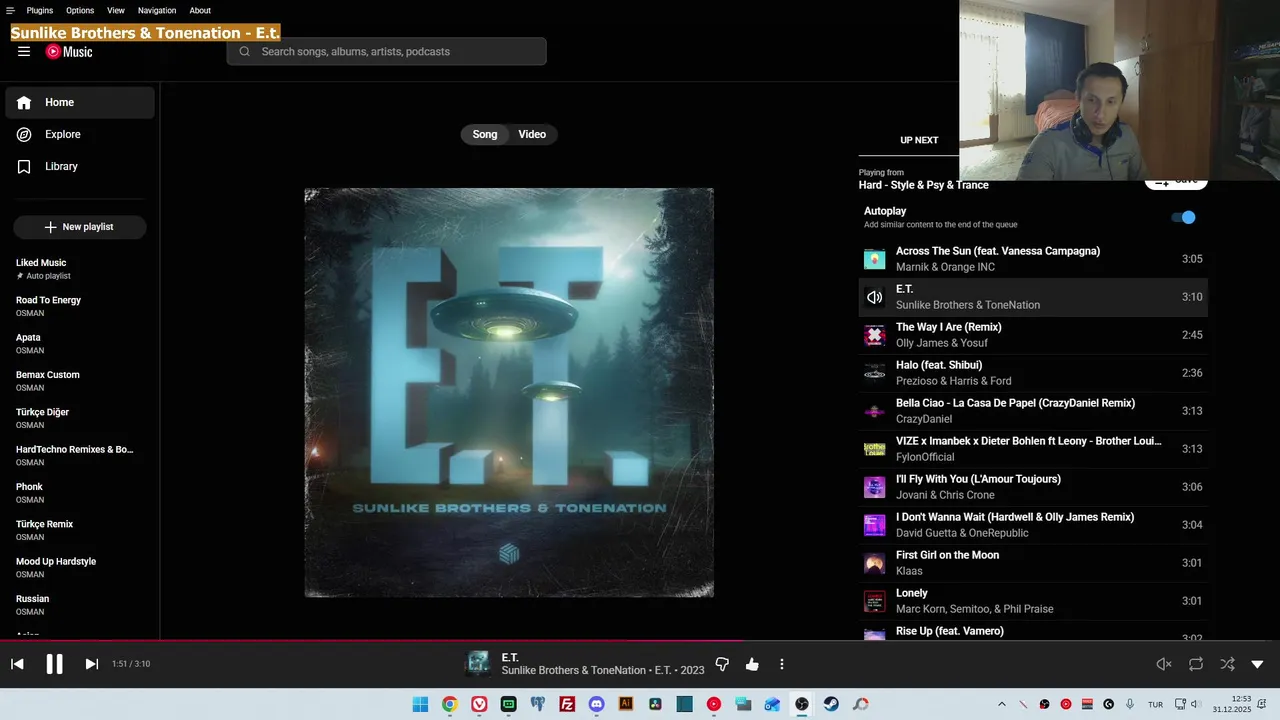Click the E.T. album artwork
The image size is (1280, 720).
[x=509, y=392]
